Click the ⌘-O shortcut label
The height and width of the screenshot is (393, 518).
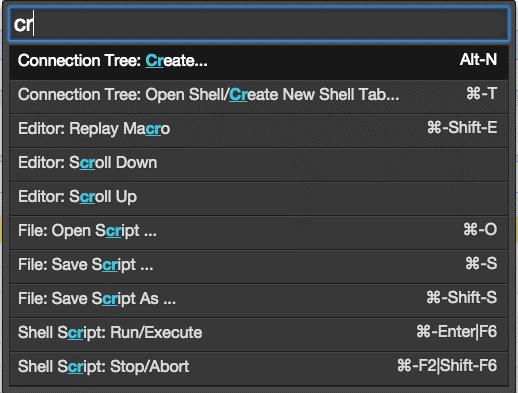click(x=480, y=229)
